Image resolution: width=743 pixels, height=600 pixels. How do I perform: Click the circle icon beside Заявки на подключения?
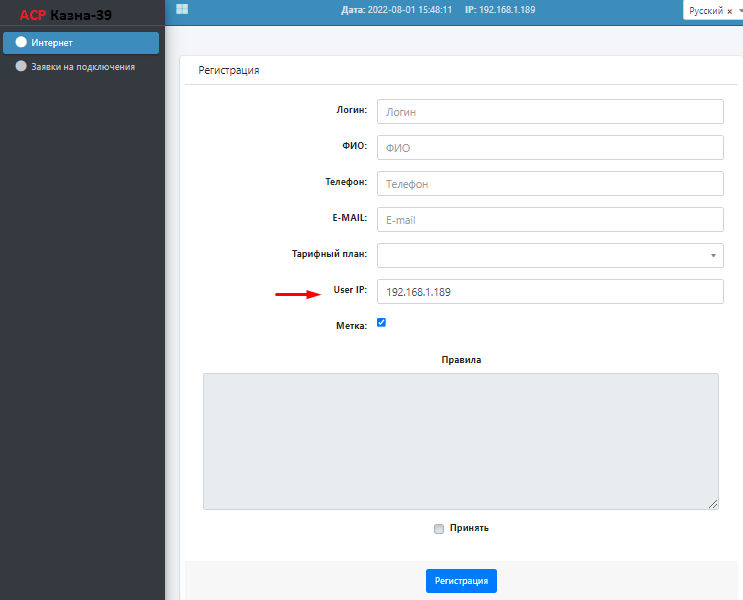click(21, 67)
